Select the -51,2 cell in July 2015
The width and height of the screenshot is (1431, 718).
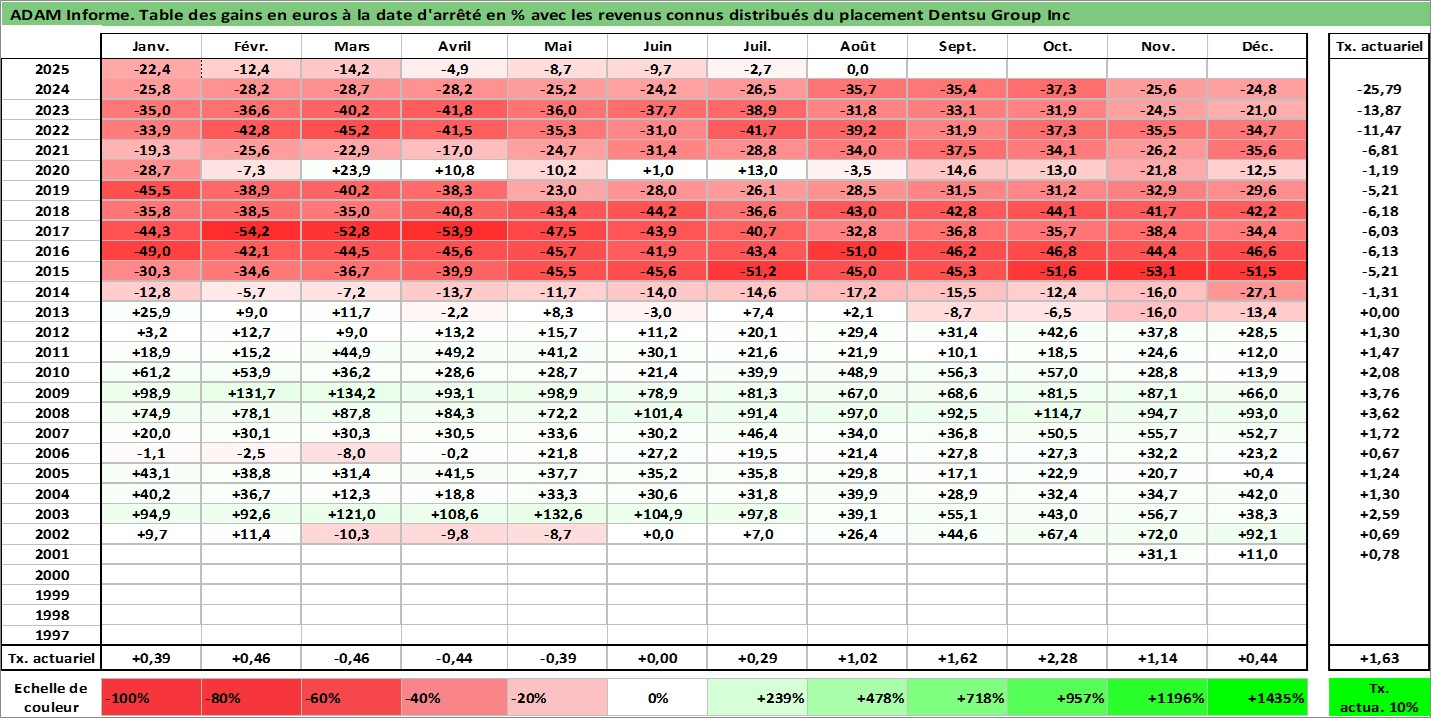[757, 272]
